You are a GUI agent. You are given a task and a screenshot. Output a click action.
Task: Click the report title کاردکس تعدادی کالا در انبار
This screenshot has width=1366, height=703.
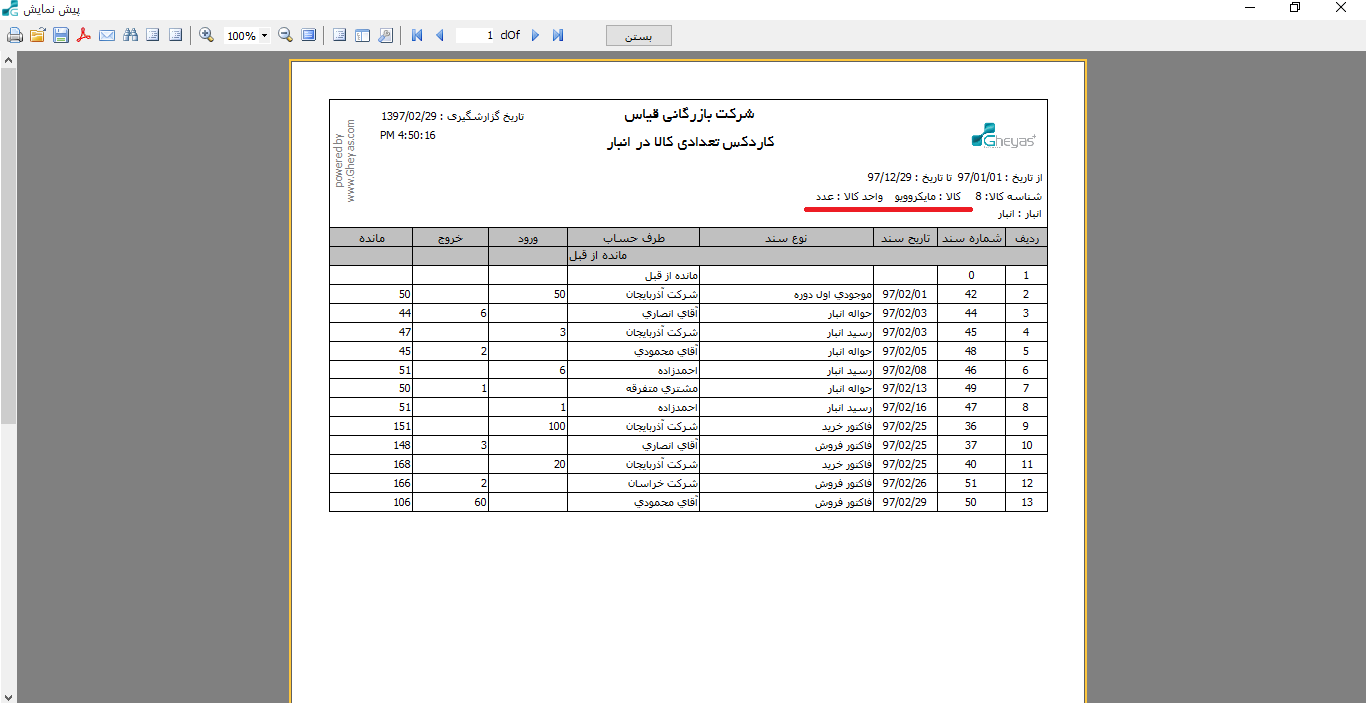(x=691, y=142)
